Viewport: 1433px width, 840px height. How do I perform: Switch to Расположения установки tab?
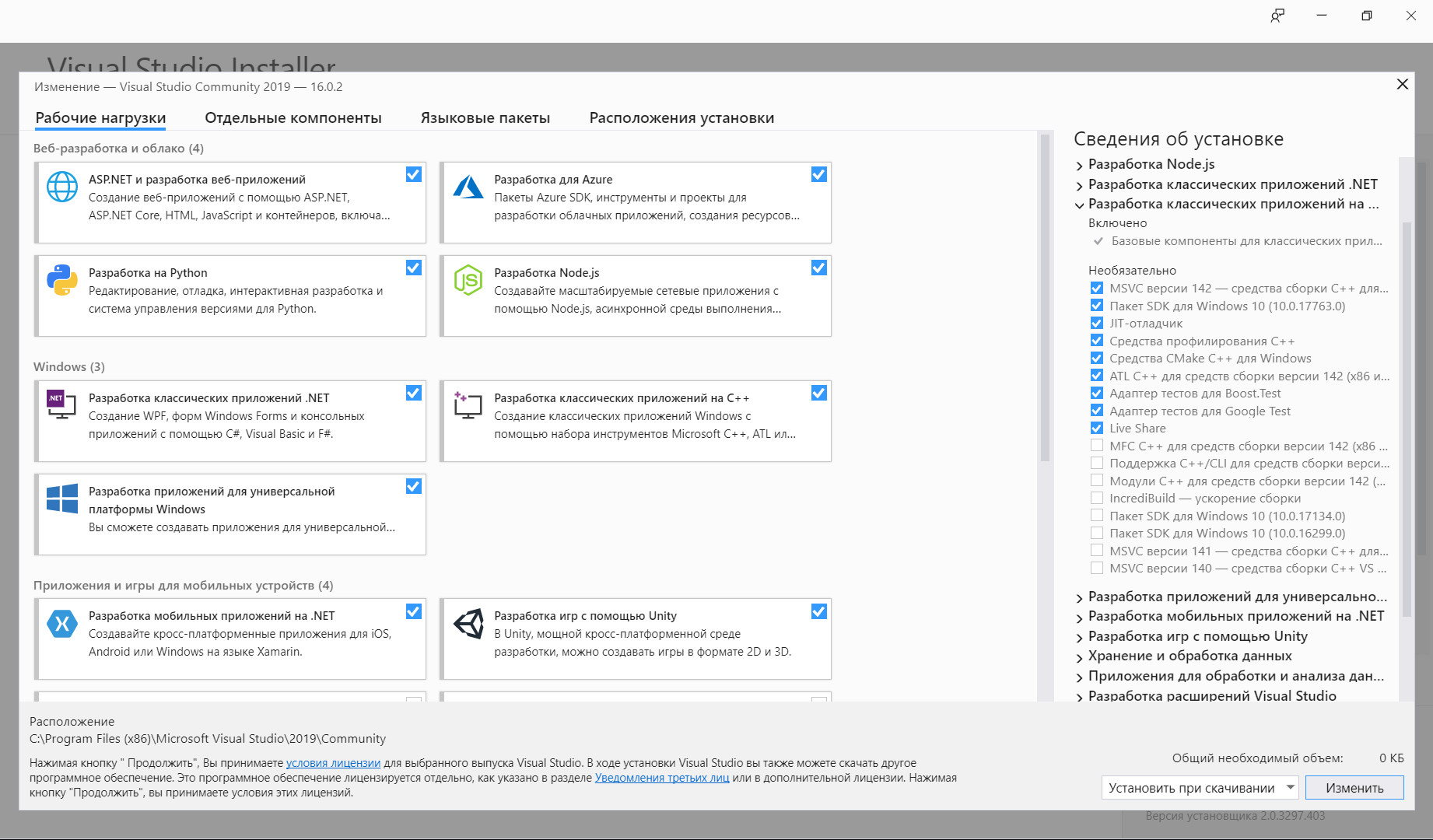[681, 117]
